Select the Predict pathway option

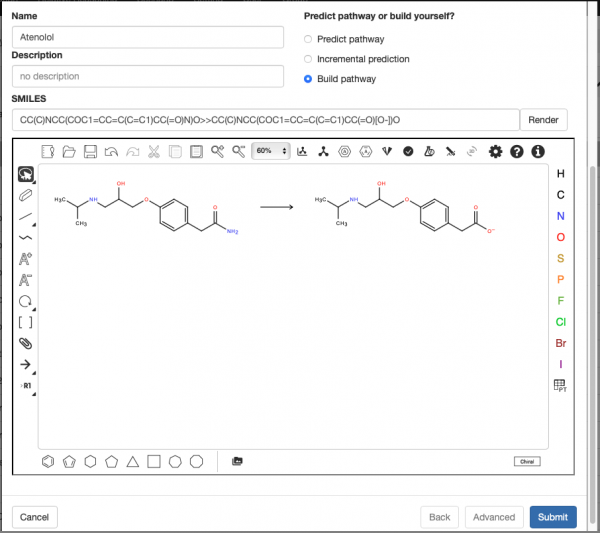click(308, 39)
